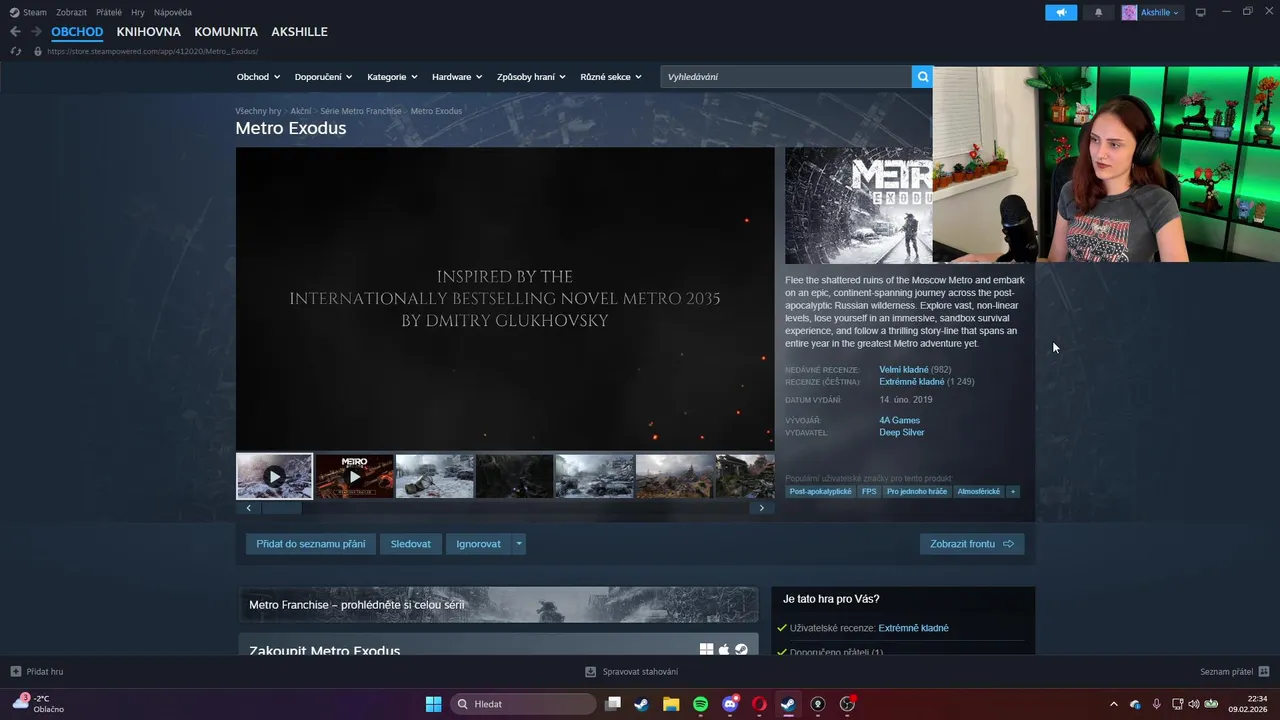Open the Akshille account dropdown

(x=1151, y=12)
